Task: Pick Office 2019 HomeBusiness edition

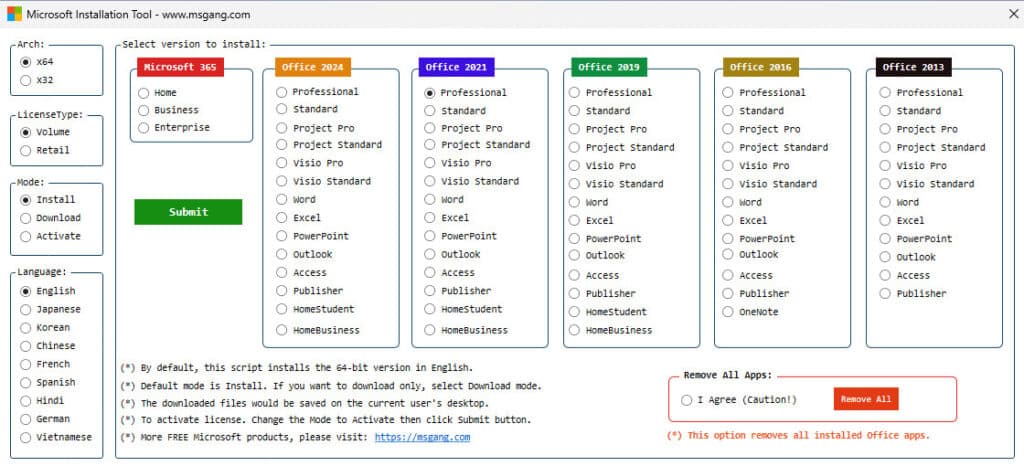Action: [x=575, y=330]
